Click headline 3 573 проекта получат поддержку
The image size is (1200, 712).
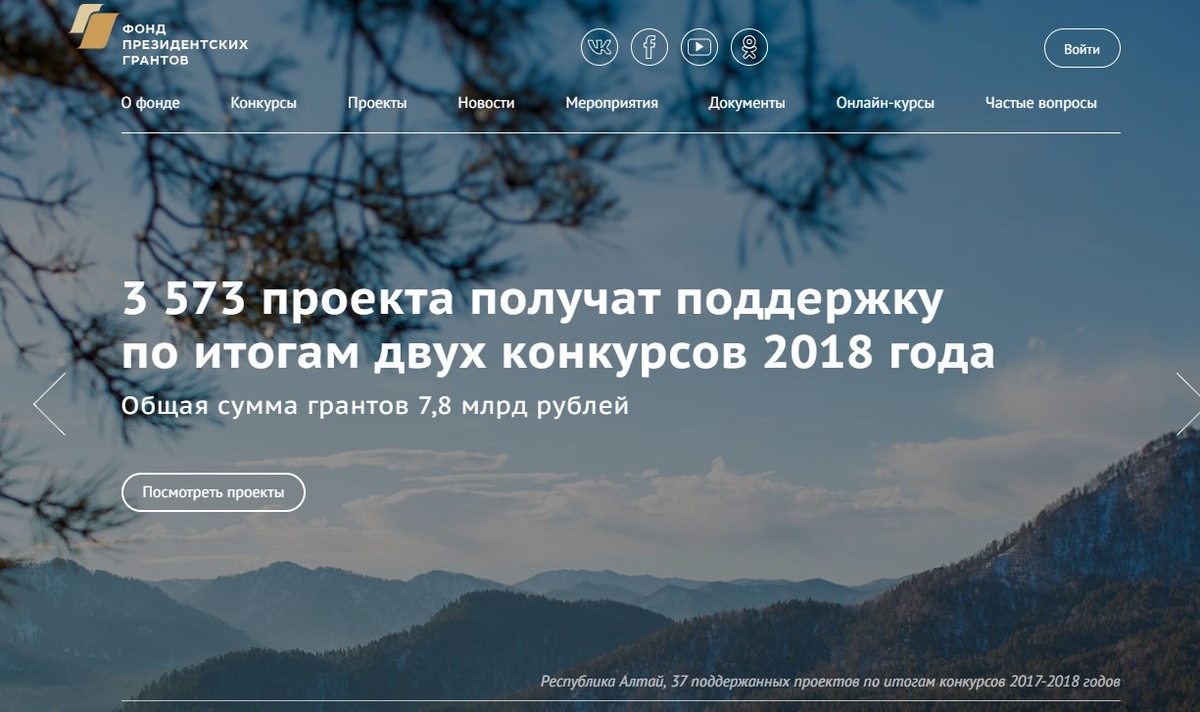click(x=532, y=301)
